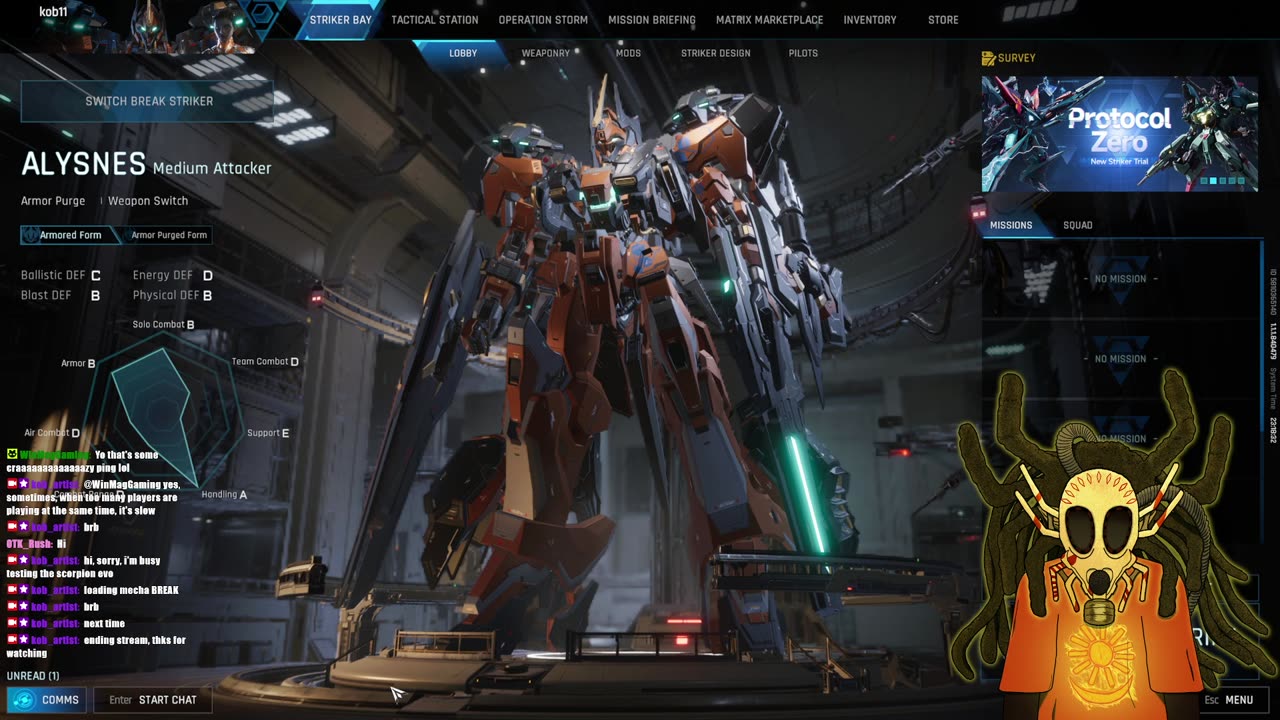Switch to the Squad panel tab

tap(1077, 225)
